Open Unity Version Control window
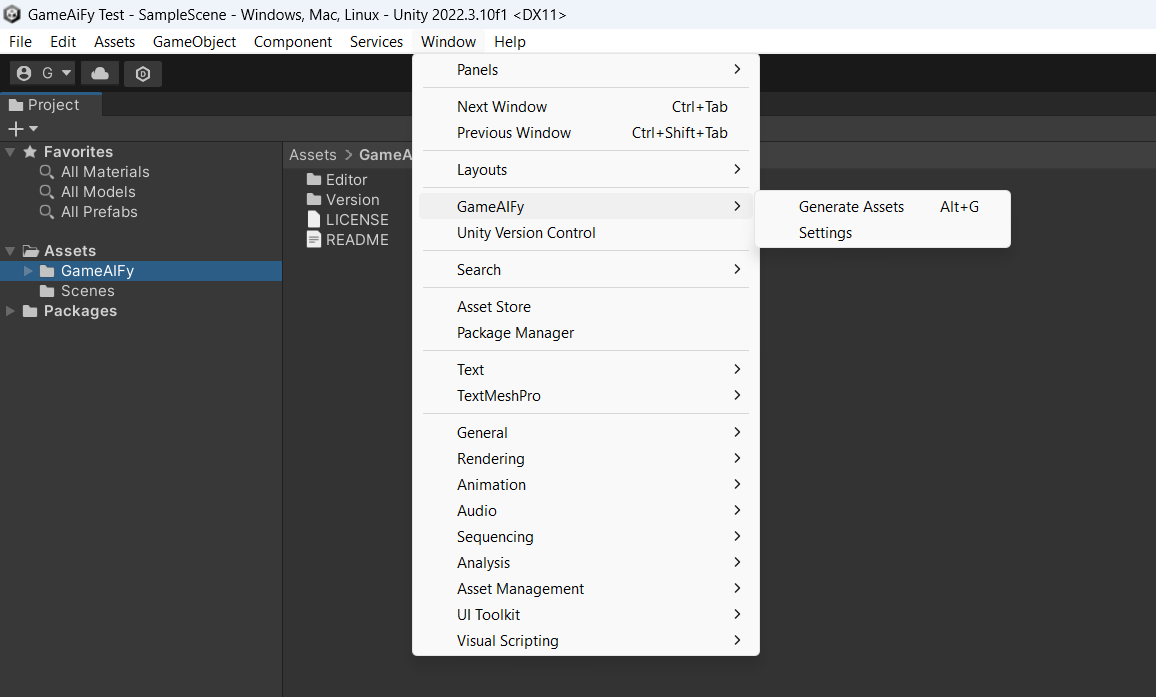Screen dimensions: 1156x697 tap(586, 233)
